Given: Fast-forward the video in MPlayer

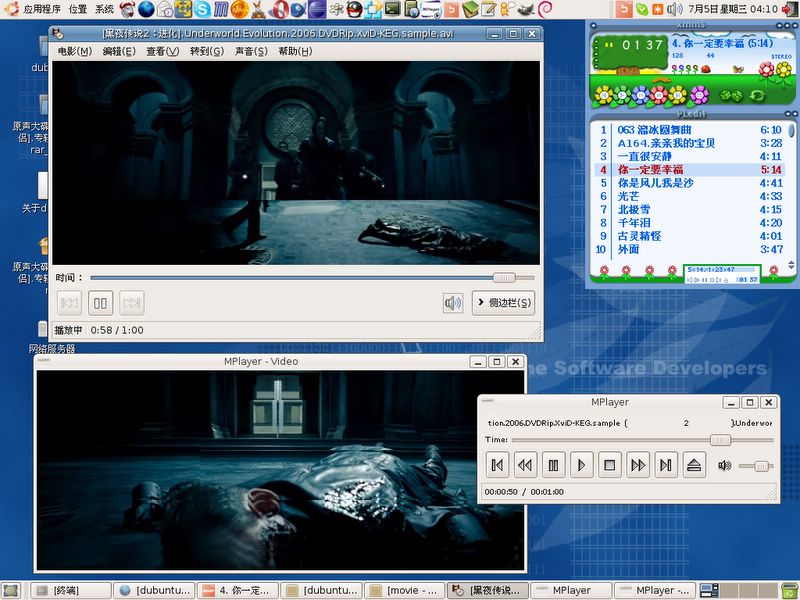Looking at the screenshot, I should (x=638, y=465).
